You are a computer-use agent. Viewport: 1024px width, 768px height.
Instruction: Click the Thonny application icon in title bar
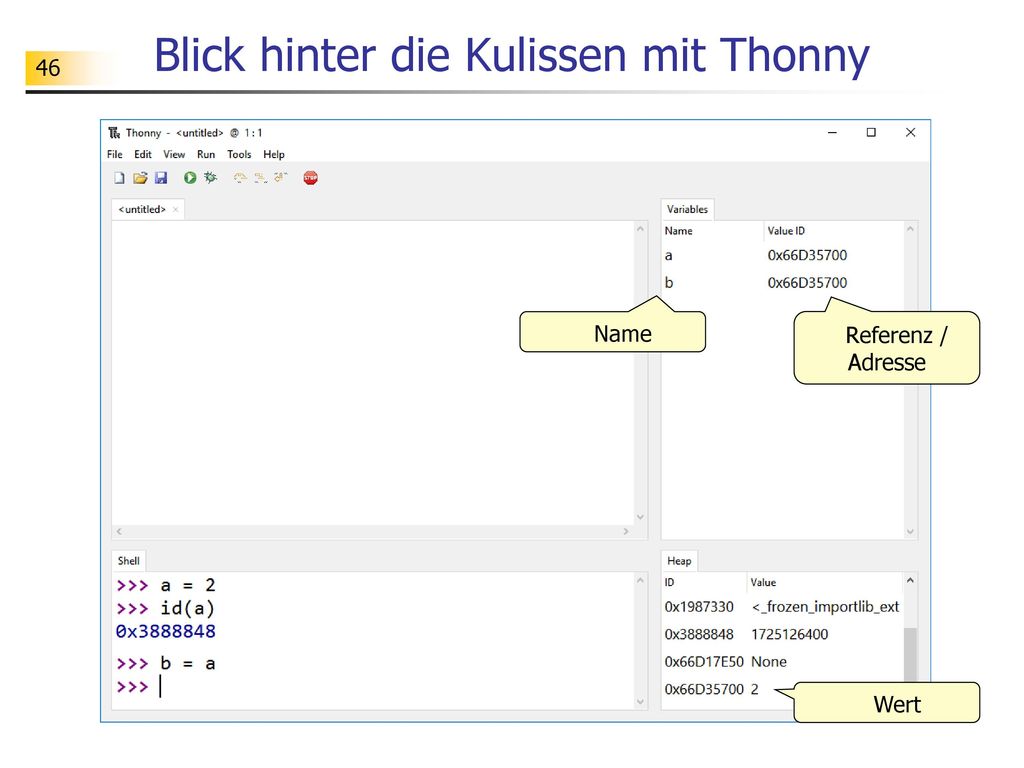click(114, 133)
